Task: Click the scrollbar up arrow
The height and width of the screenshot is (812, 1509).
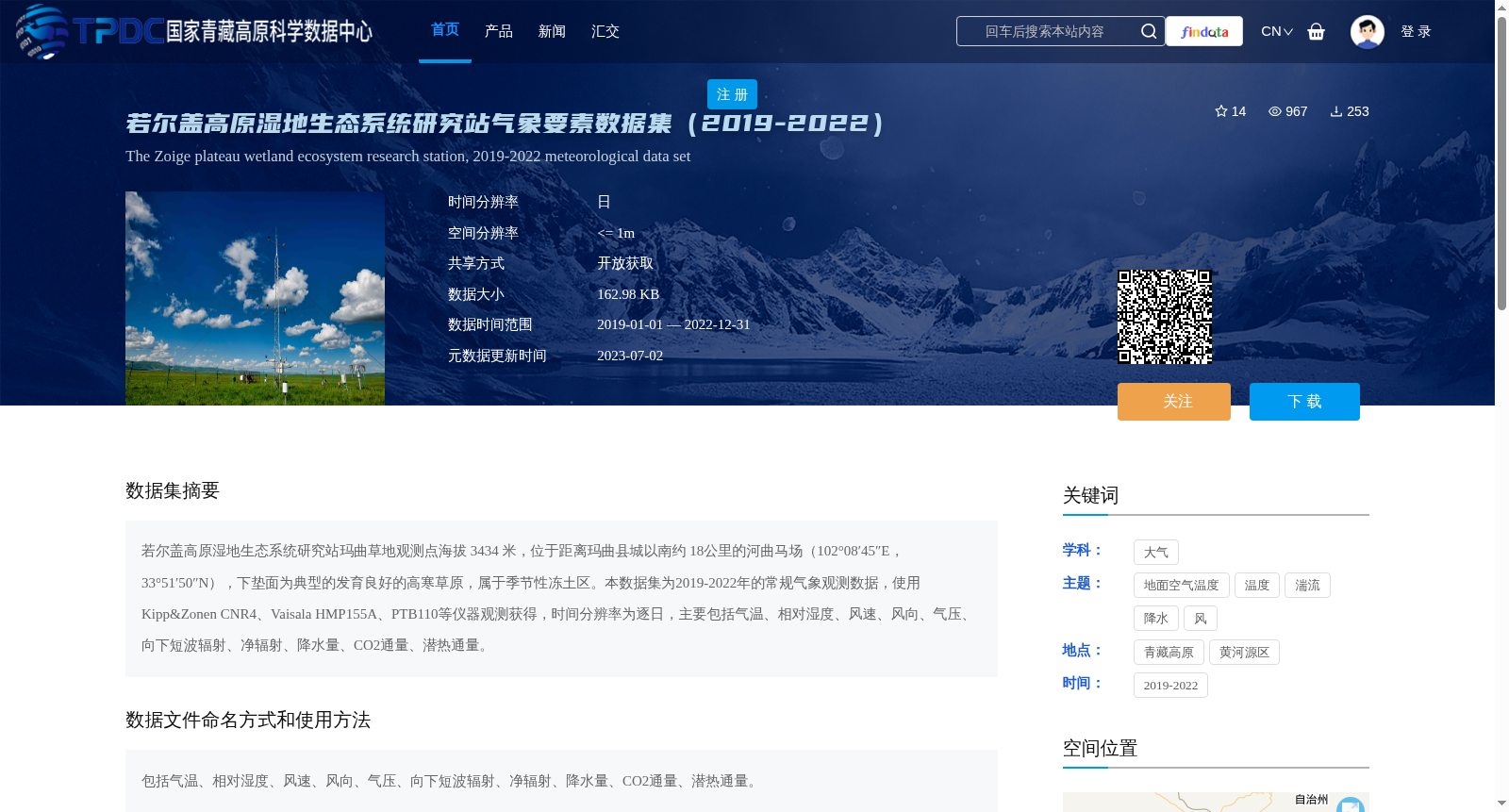Action: (1501, 8)
